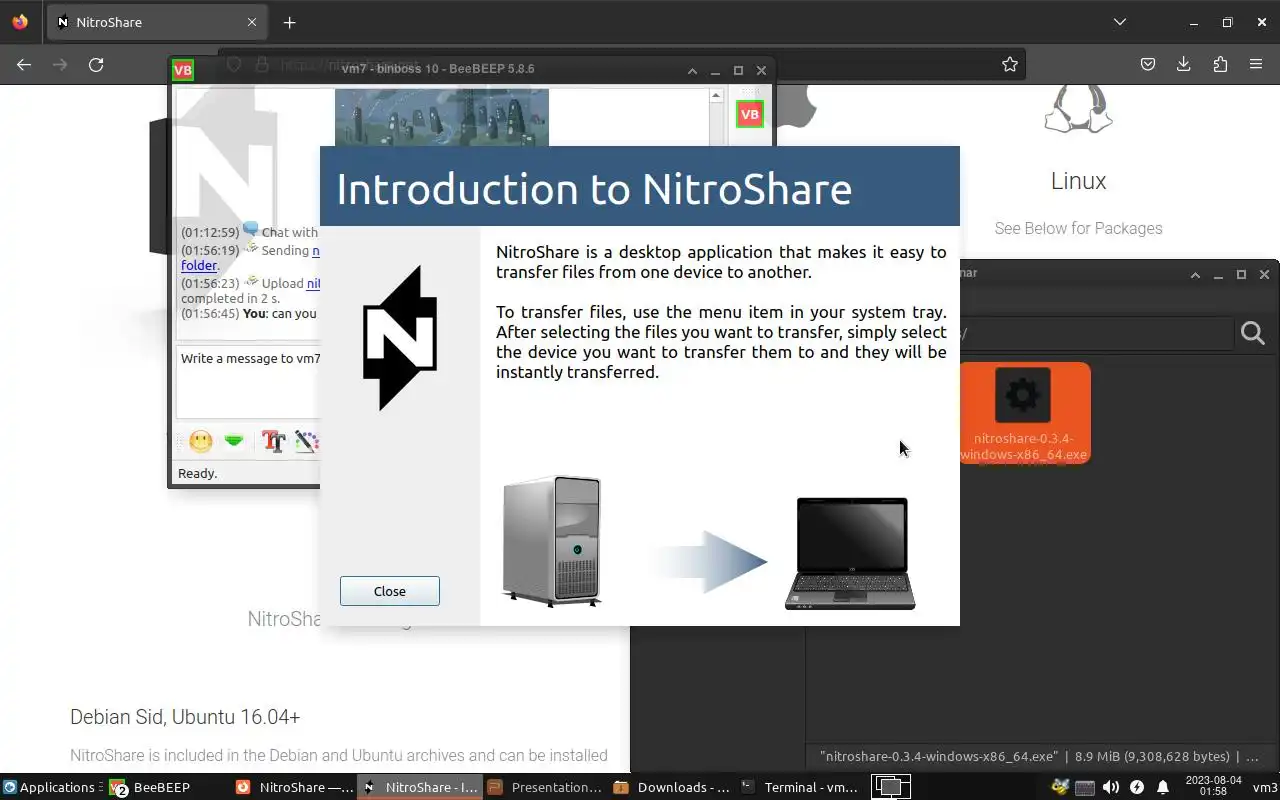Image resolution: width=1280 pixels, height=800 pixels.
Task: Open the volume control tray icon
Action: tap(1111, 787)
